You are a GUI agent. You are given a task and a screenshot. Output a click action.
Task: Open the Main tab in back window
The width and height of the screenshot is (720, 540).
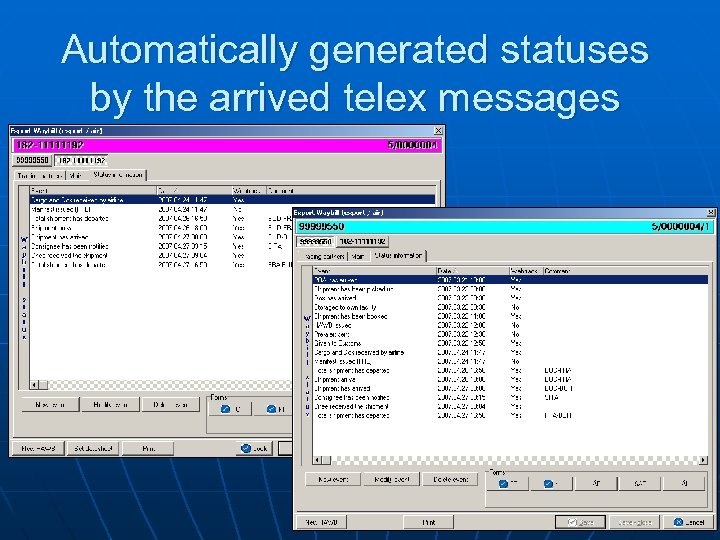click(77, 175)
